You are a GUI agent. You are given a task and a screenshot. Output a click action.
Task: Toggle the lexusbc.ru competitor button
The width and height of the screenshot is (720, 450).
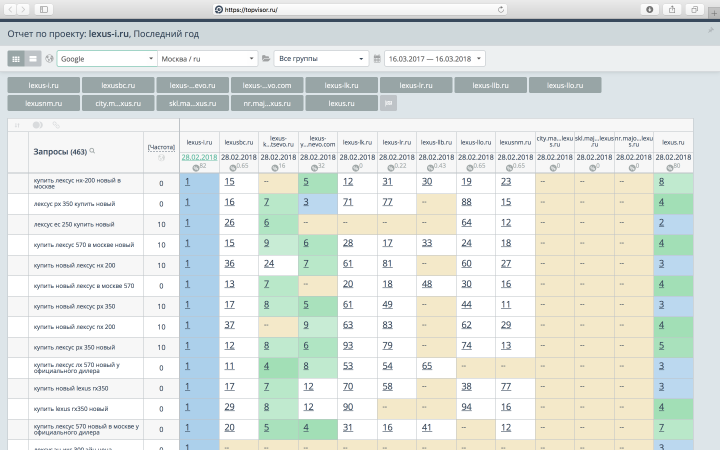[118, 85]
